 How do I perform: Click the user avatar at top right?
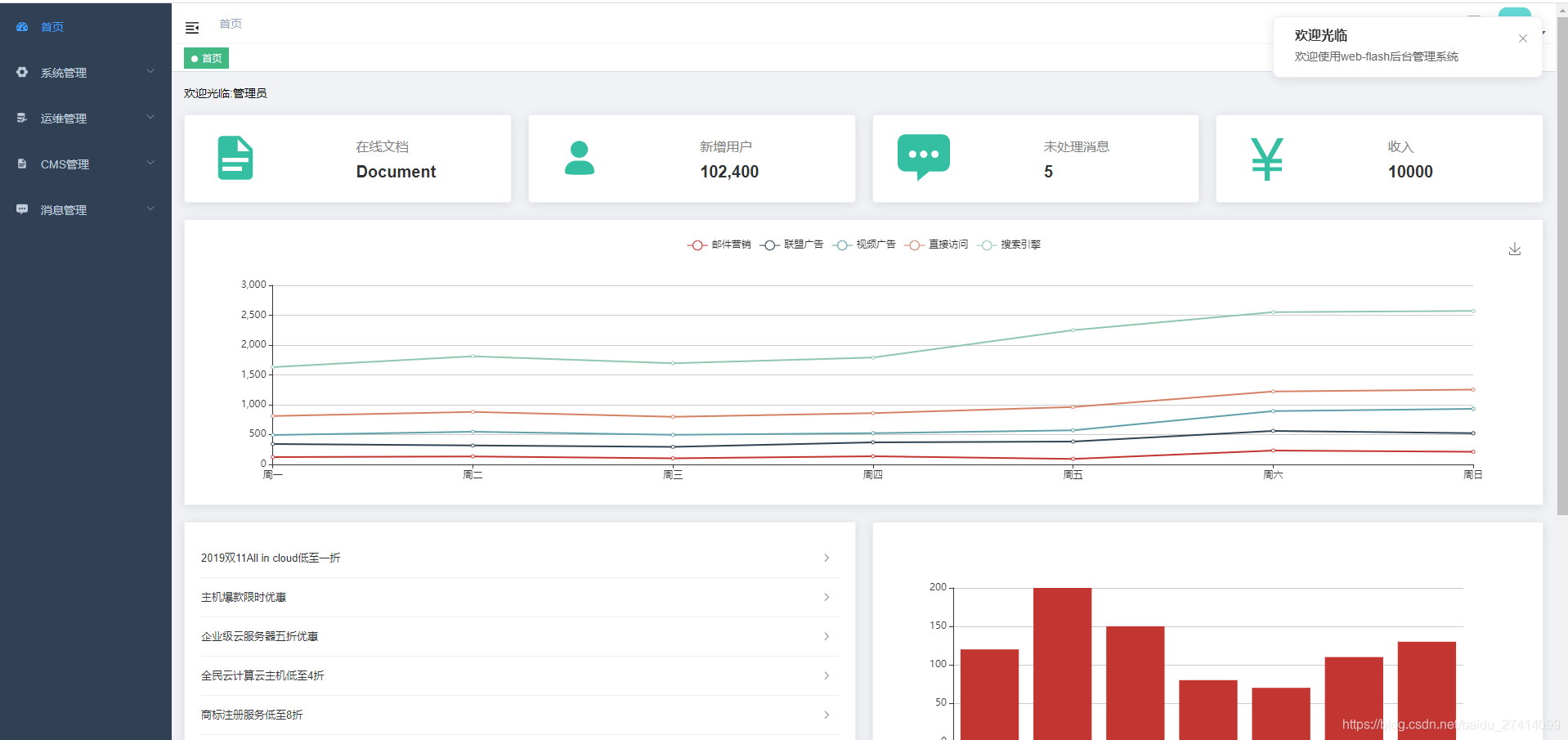(x=1514, y=12)
